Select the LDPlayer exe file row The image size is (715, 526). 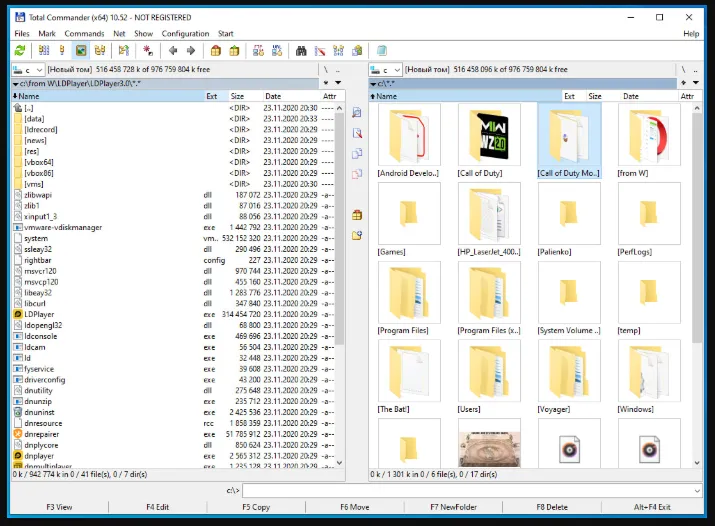click(173, 315)
